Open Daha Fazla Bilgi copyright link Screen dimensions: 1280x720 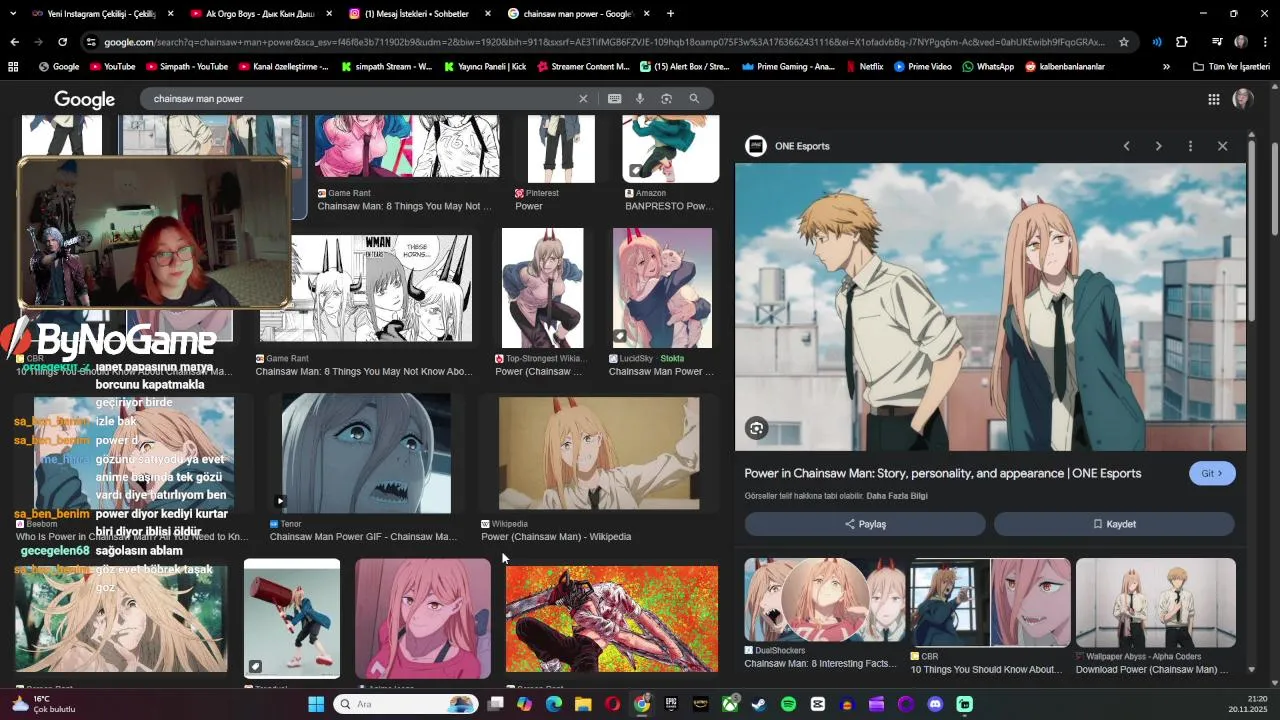[x=897, y=496]
